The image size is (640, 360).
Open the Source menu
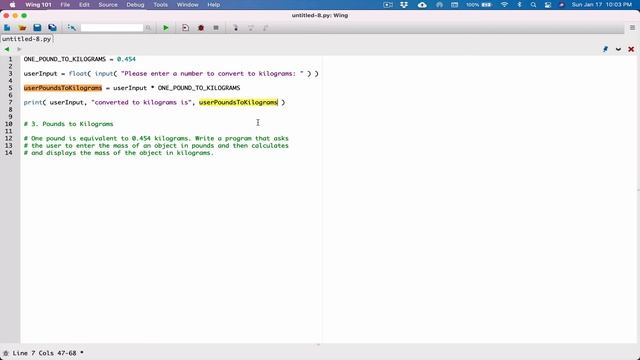pos(108,5)
